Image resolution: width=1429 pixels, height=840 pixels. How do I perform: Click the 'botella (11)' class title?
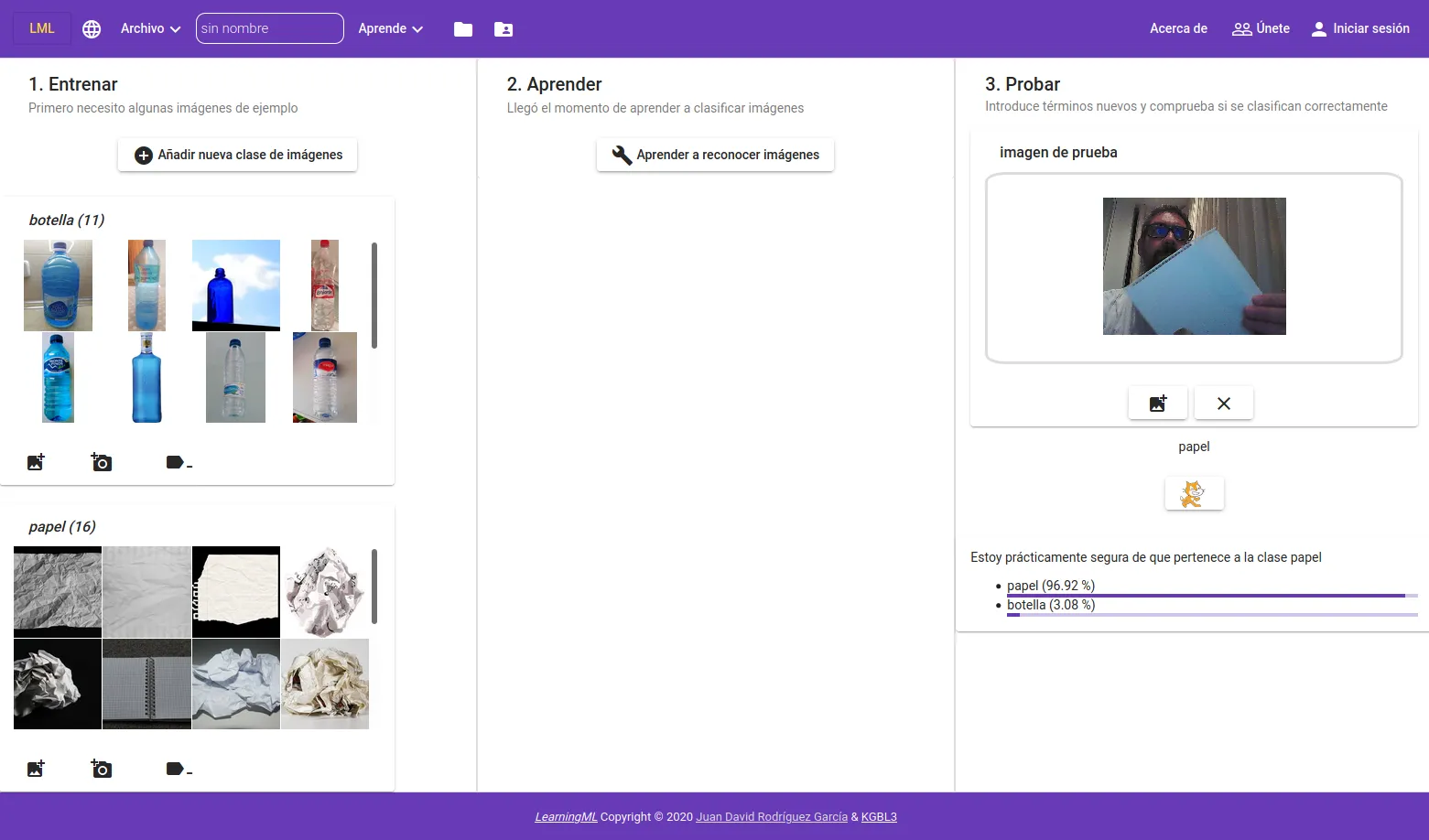[67, 220]
